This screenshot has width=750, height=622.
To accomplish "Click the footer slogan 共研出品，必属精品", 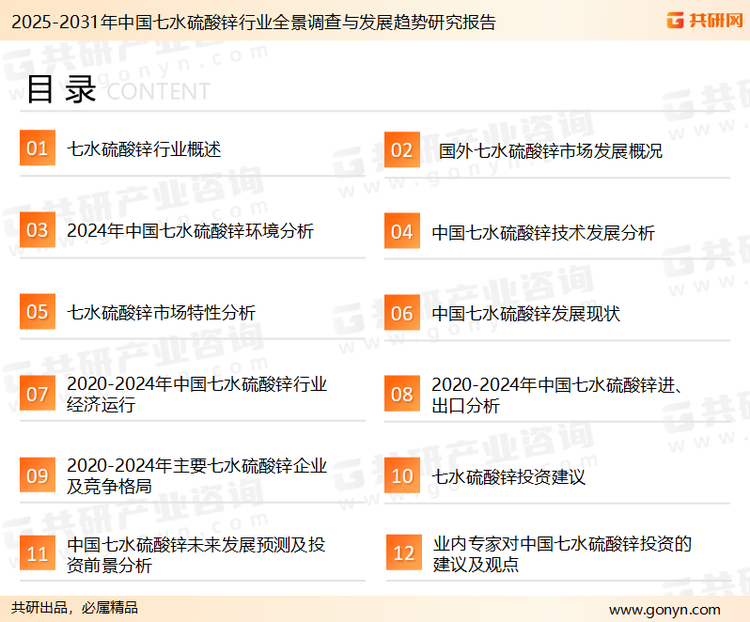I will [74, 608].
